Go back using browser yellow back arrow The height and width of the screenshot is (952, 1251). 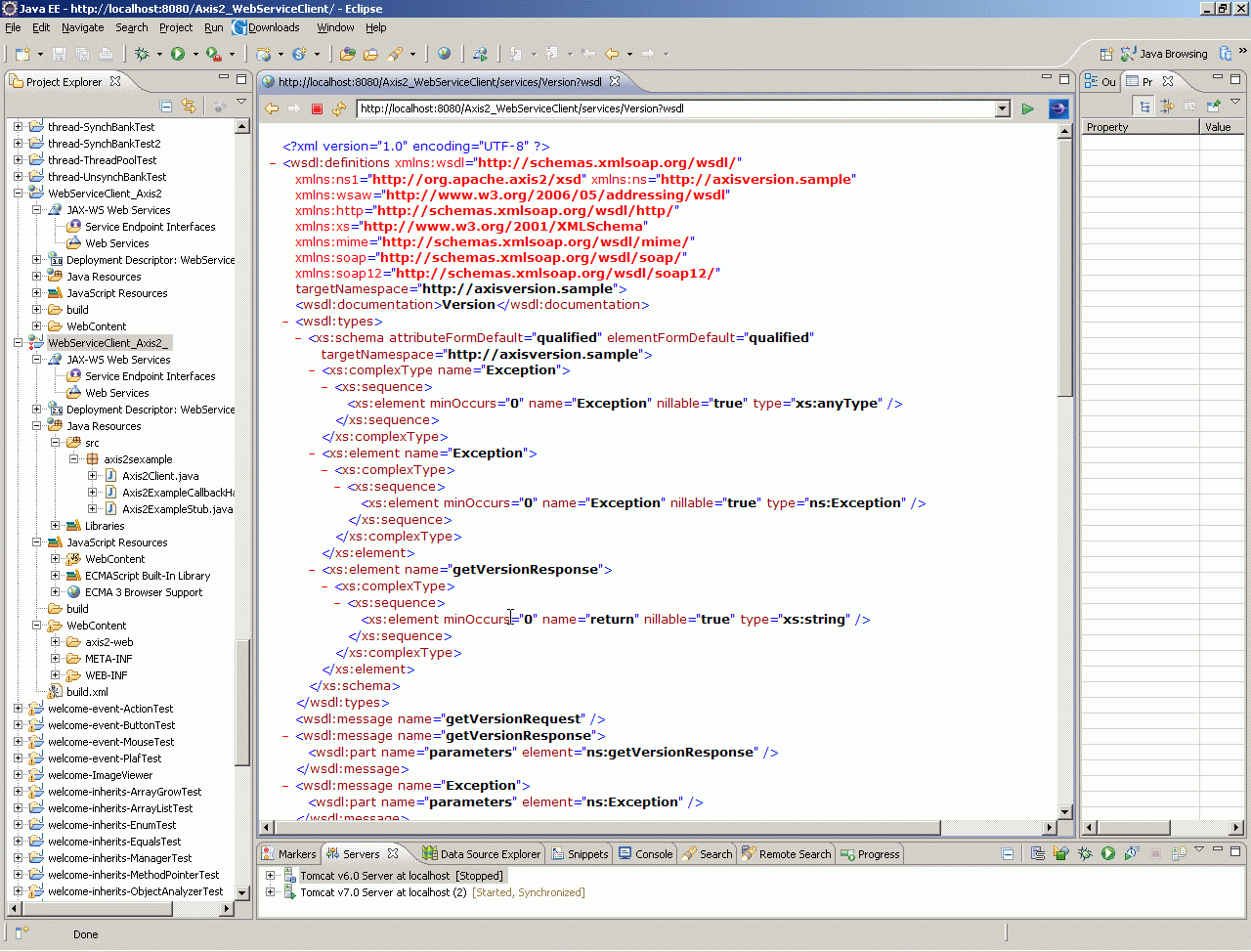click(272, 108)
